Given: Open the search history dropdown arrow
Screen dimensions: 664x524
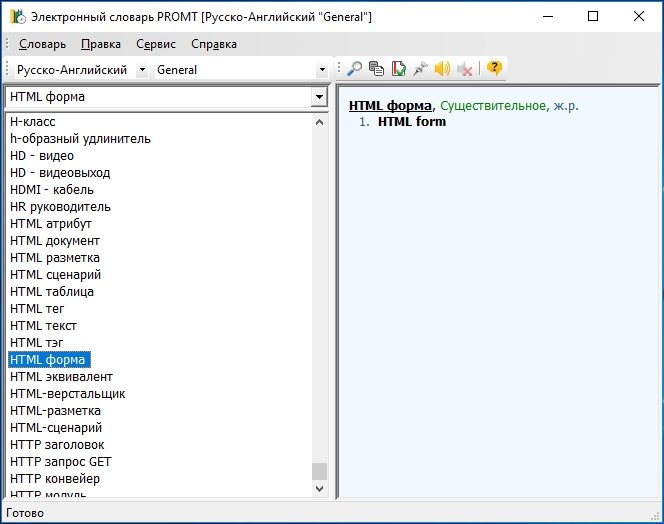Looking at the screenshot, I should coord(319,97).
